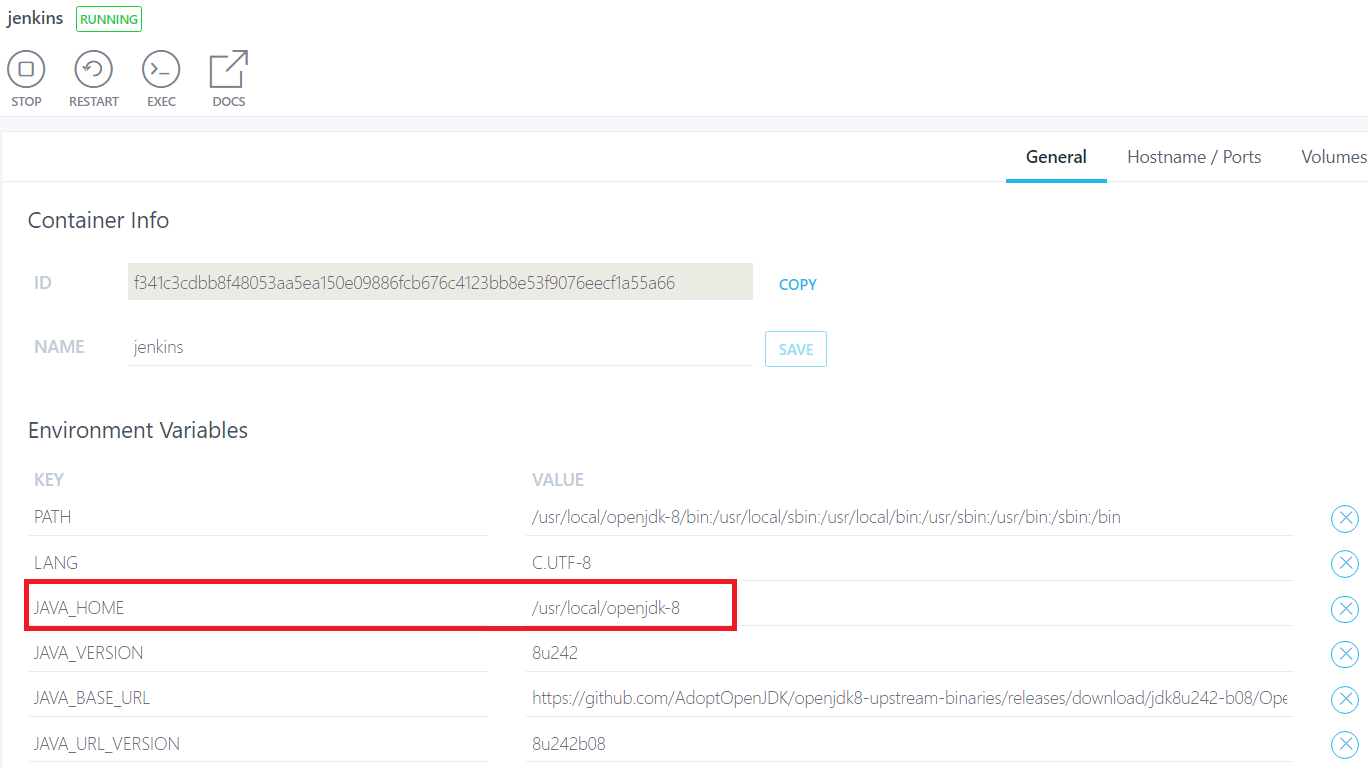The image size is (1368, 768).
Task: Select the container ID field
Action: coord(440,282)
